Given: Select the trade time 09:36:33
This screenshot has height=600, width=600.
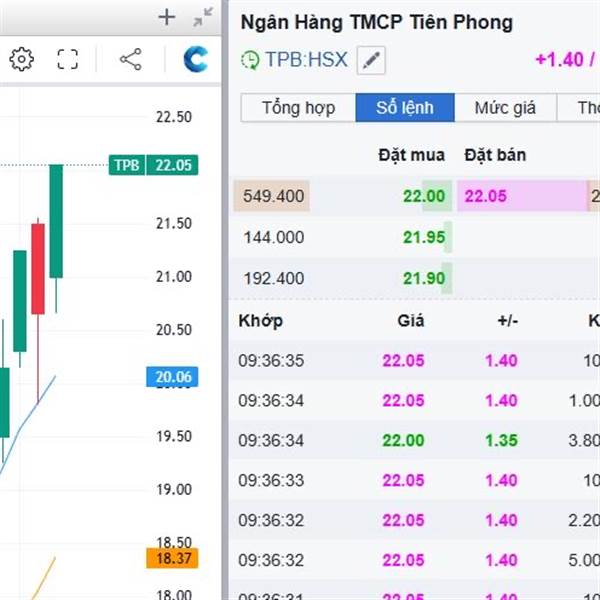Looking at the screenshot, I should pyautogui.click(x=271, y=480).
